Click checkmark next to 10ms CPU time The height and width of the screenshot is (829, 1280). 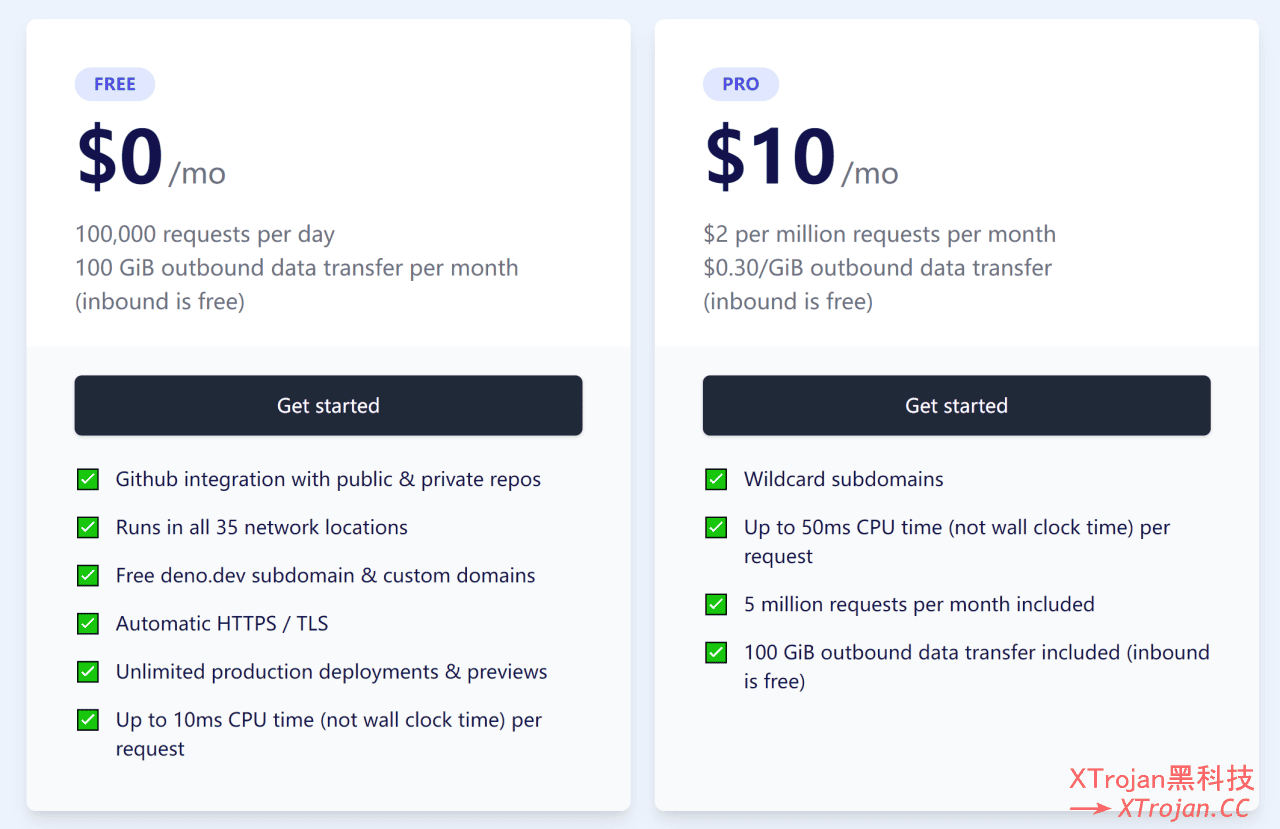(88, 719)
